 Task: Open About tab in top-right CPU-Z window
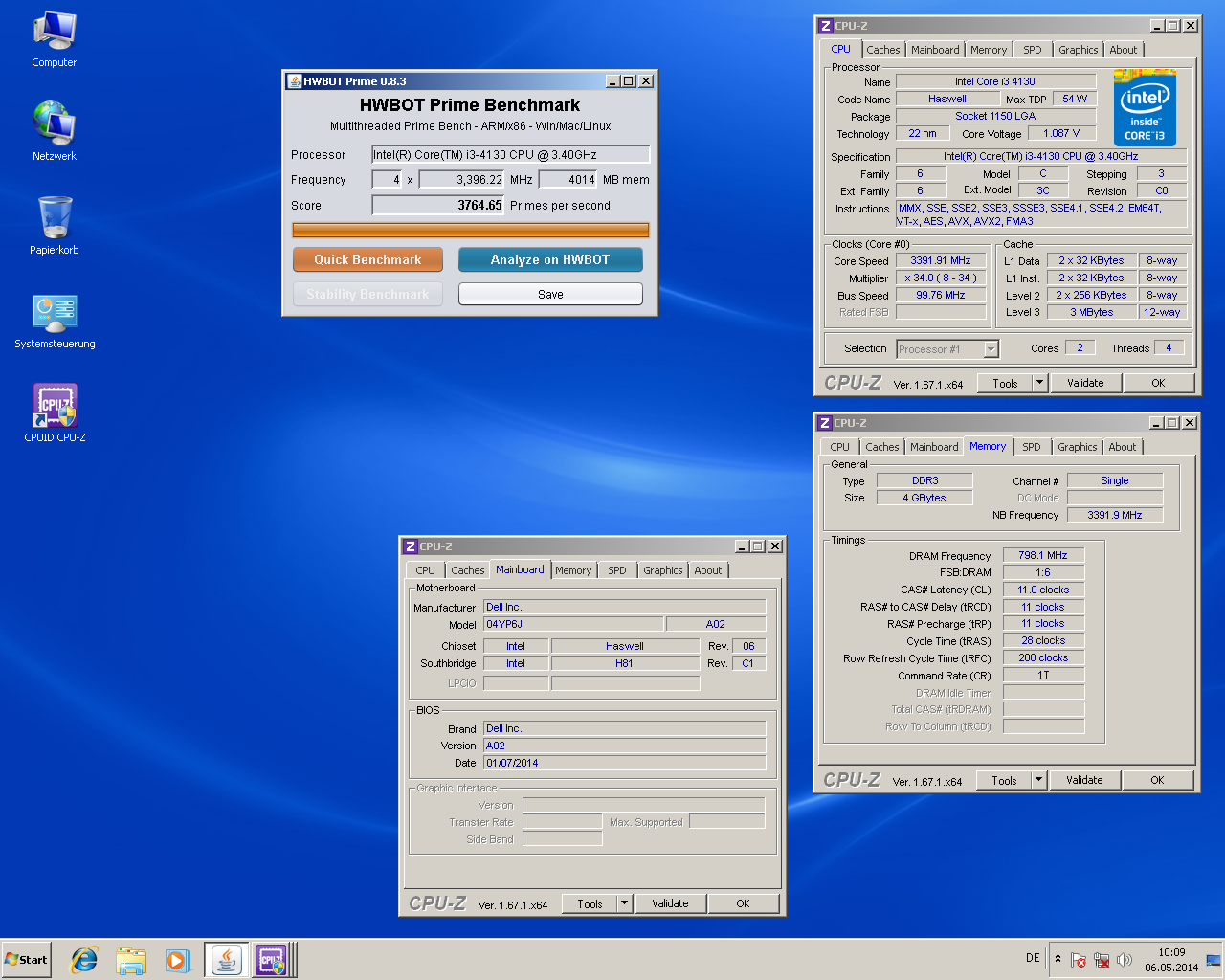pyautogui.click(x=1124, y=50)
